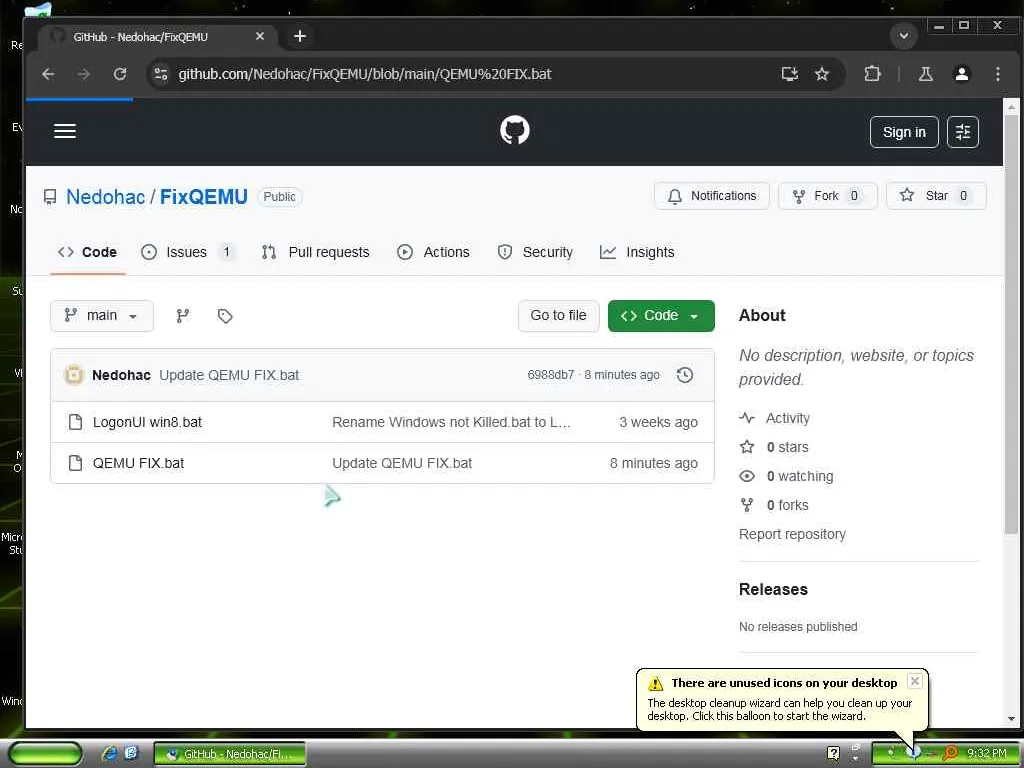Switch to the Insights tab
This screenshot has height=768, width=1024.
click(637, 252)
